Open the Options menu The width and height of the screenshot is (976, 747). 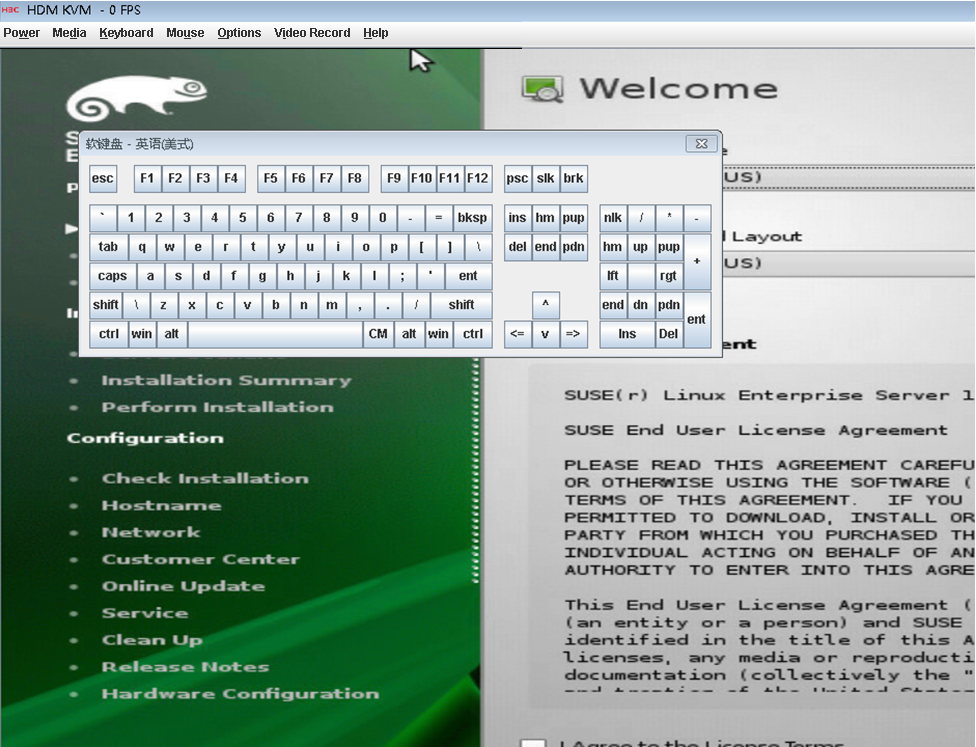239,33
